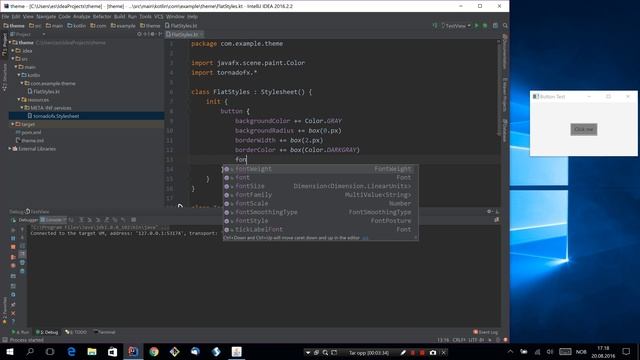The width and height of the screenshot is (640, 360).
Task: Click the Resume Program debug sidebar icon
Action: [x=13, y=230]
